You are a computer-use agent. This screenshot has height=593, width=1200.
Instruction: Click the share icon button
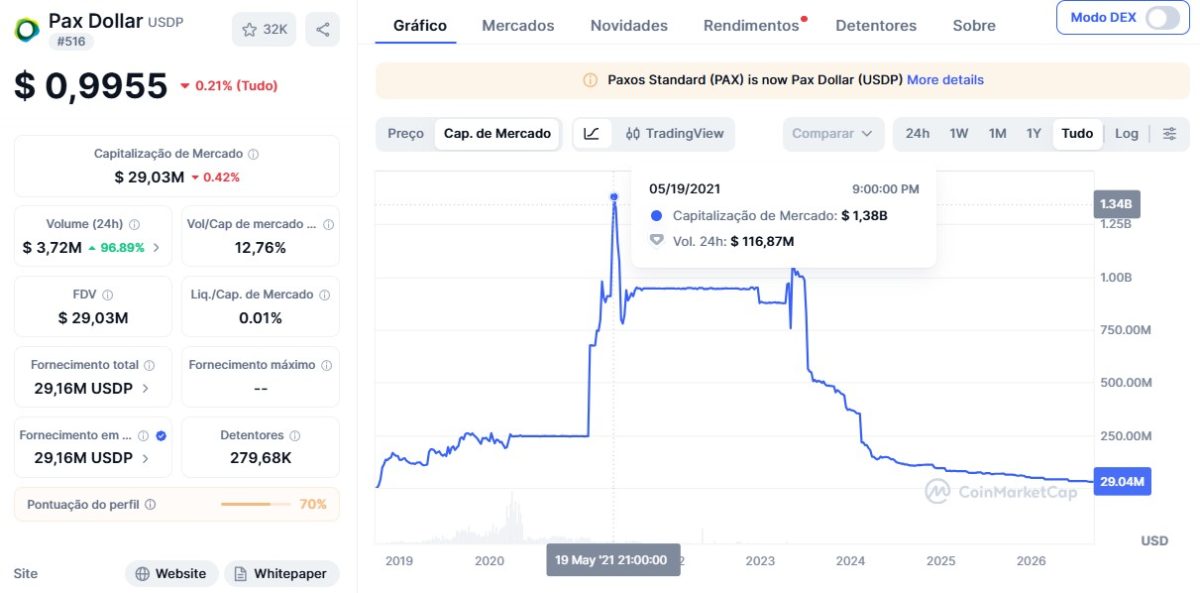(x=322, y=29)
